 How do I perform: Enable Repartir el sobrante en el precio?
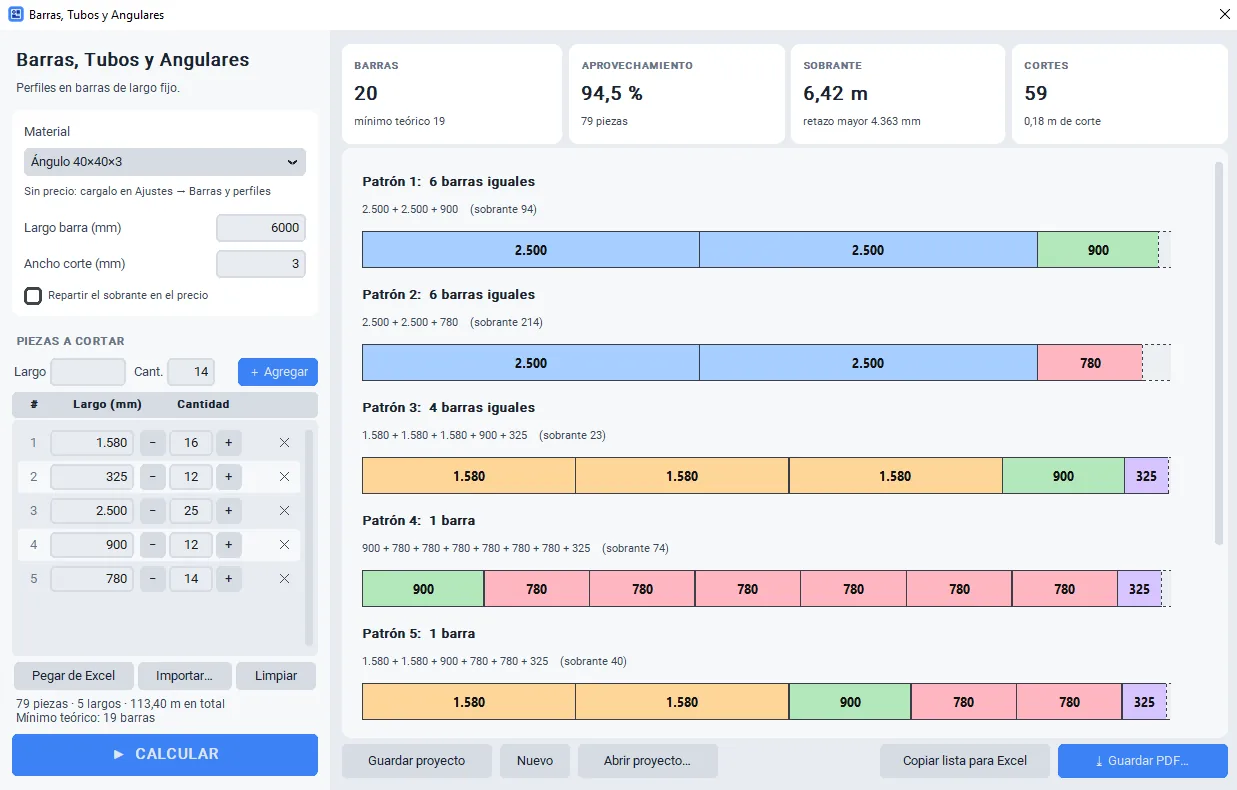(x=33, y=296)
